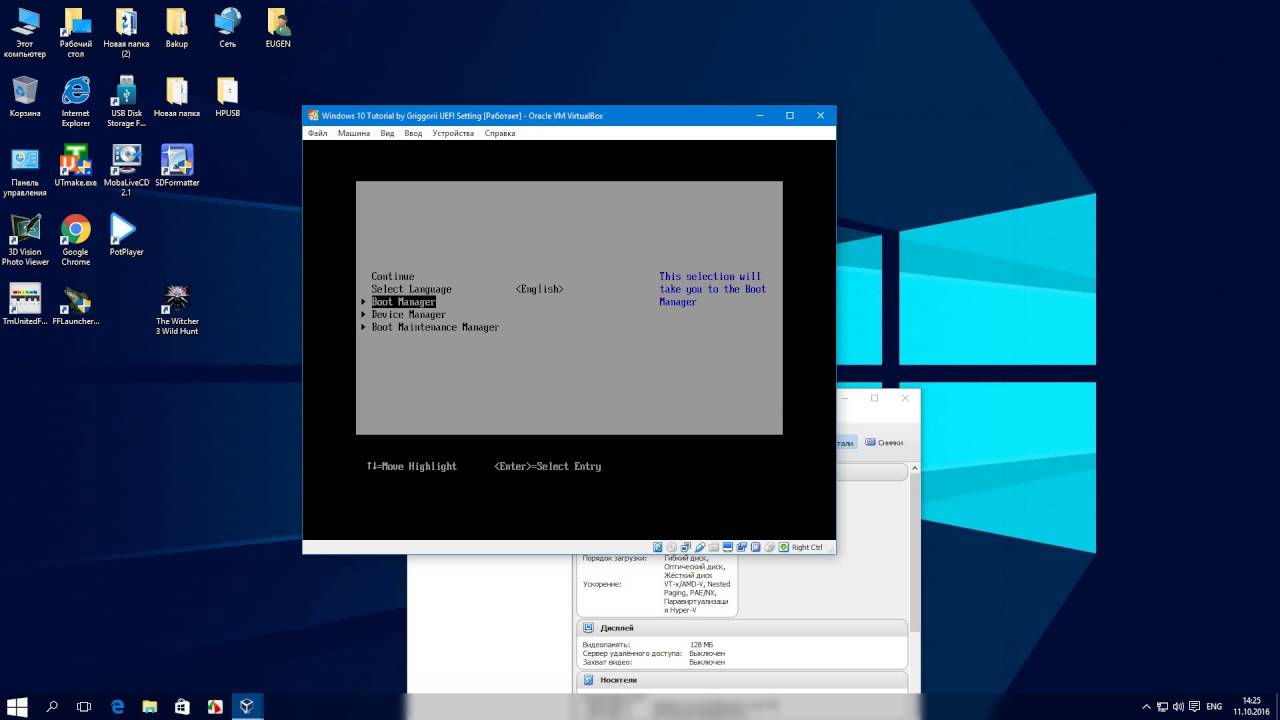1280x720 pixels.
Task: Select the Рабочий стол folder icon
Action: pos(76,34)
